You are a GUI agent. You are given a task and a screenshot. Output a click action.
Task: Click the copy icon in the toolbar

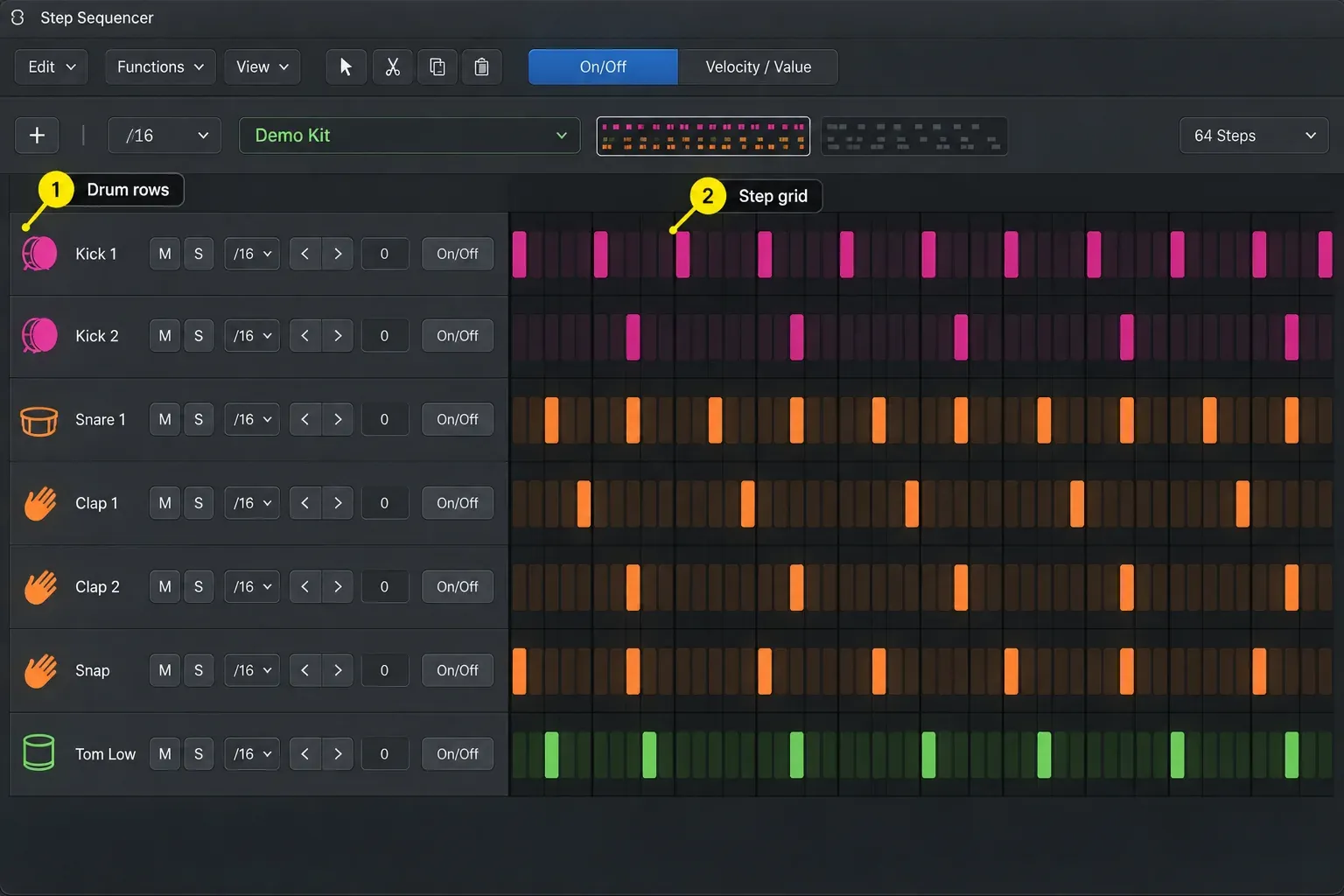[437, 66]
